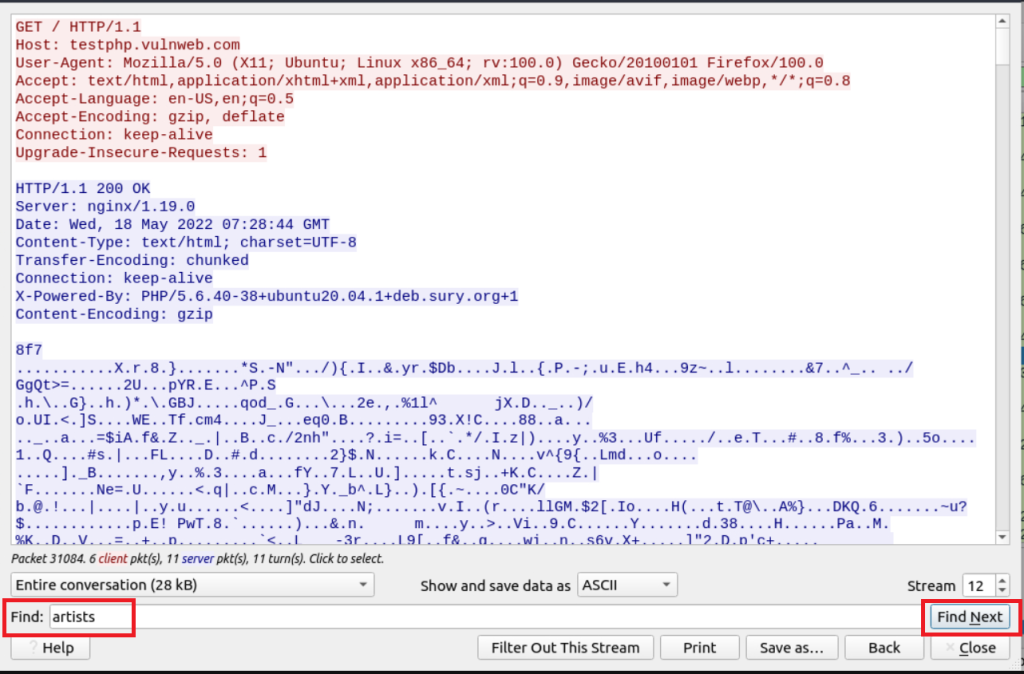Increment the Stream number with up arrow
This screenshot has height=674, width=1024.
1001,580
